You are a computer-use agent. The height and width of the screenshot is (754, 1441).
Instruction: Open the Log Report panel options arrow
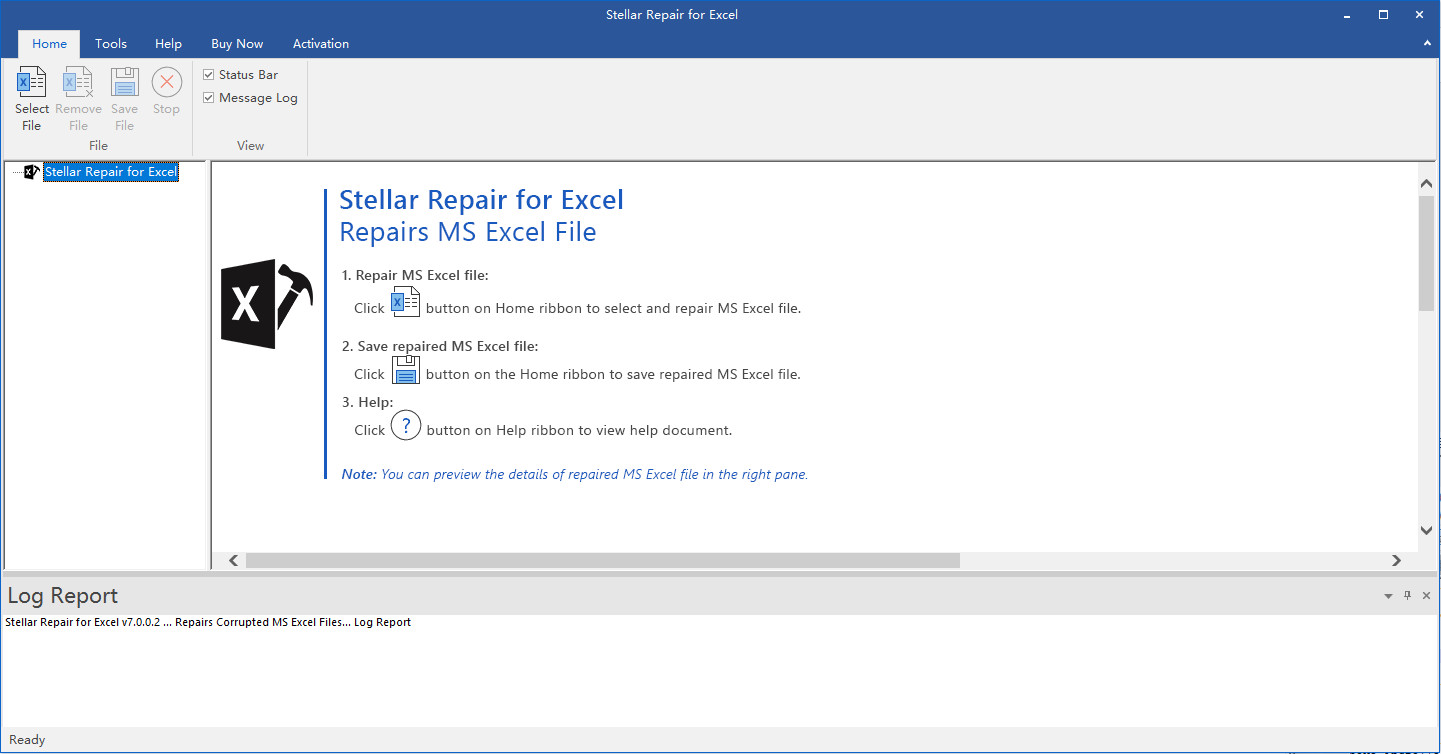pos(1388,596)
